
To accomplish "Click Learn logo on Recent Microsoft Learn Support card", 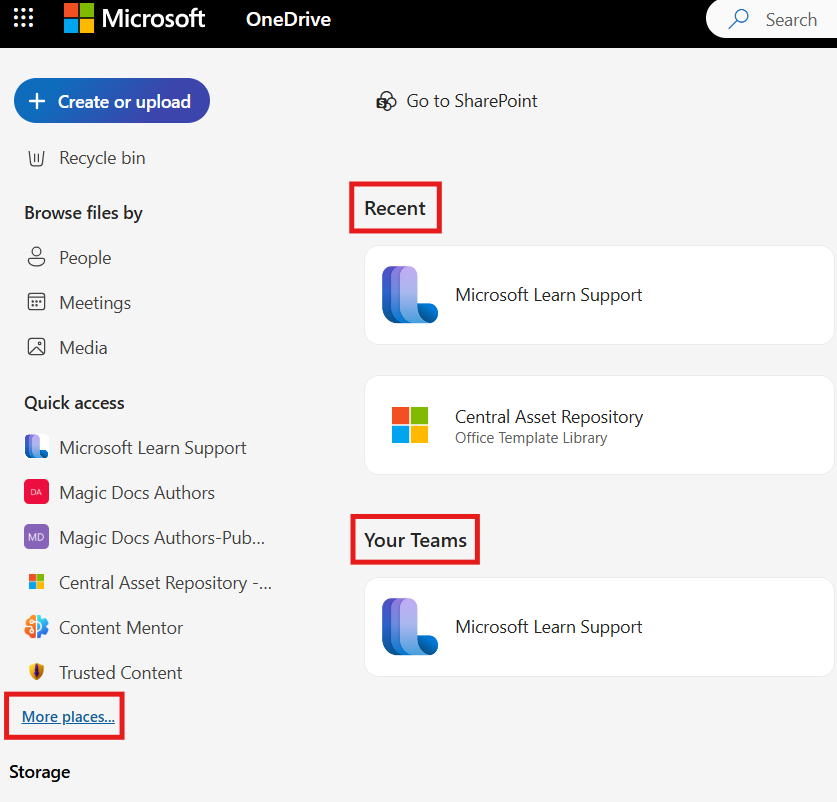I will (410, 295).
